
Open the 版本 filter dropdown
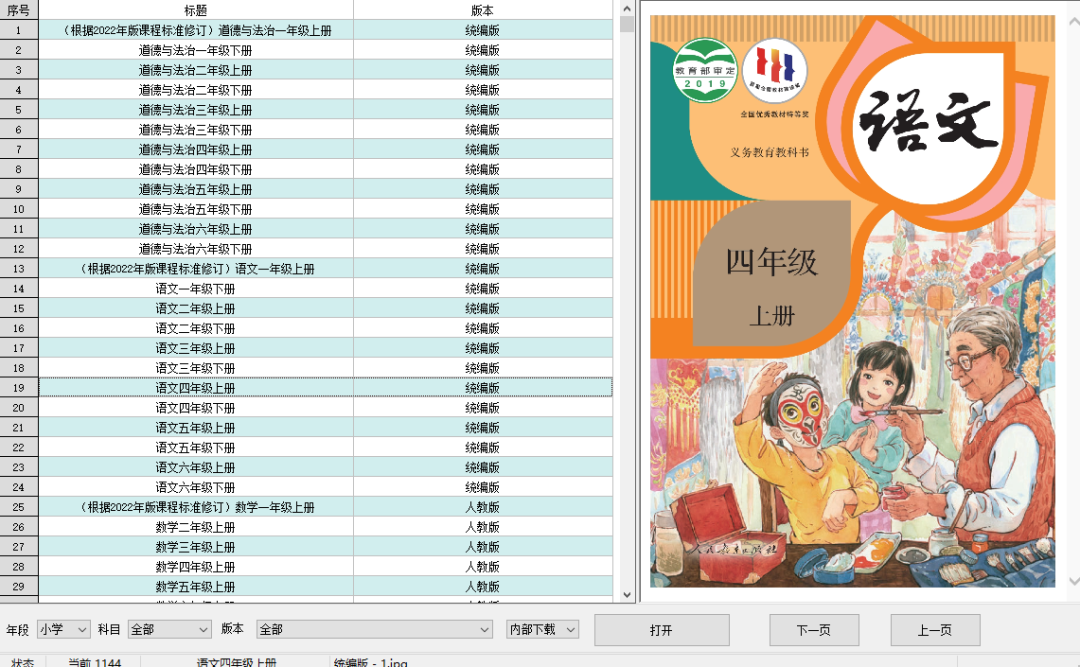375,629
